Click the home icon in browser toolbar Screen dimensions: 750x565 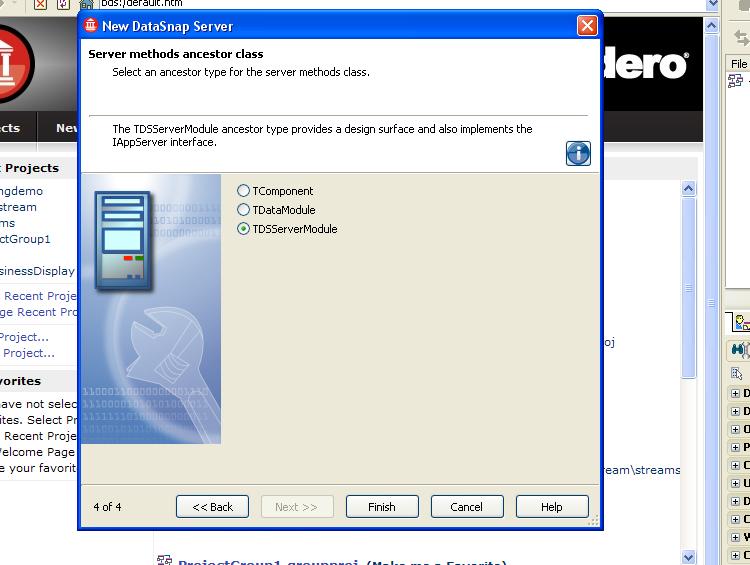point(86,4)
